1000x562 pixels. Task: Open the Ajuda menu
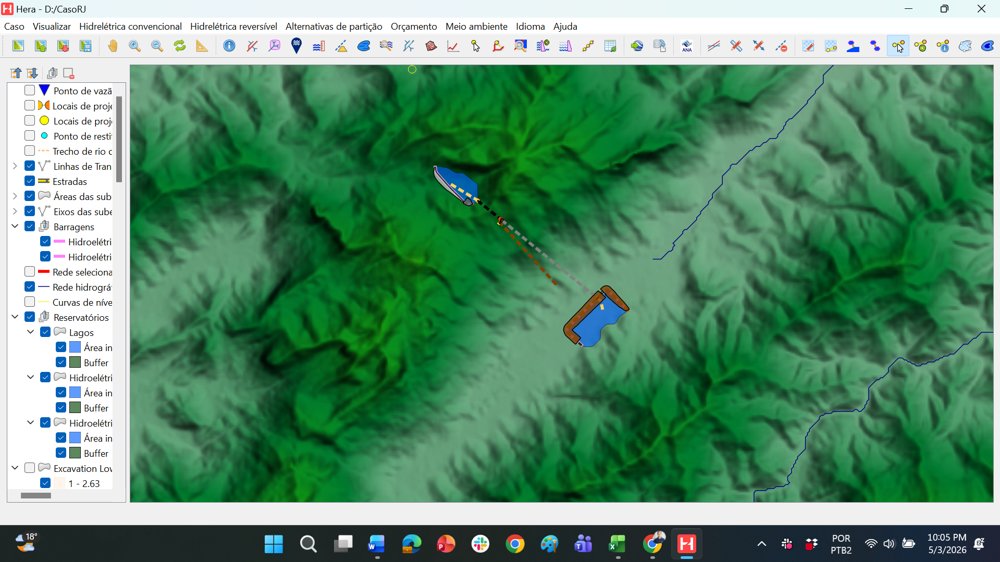click(565, 26)
